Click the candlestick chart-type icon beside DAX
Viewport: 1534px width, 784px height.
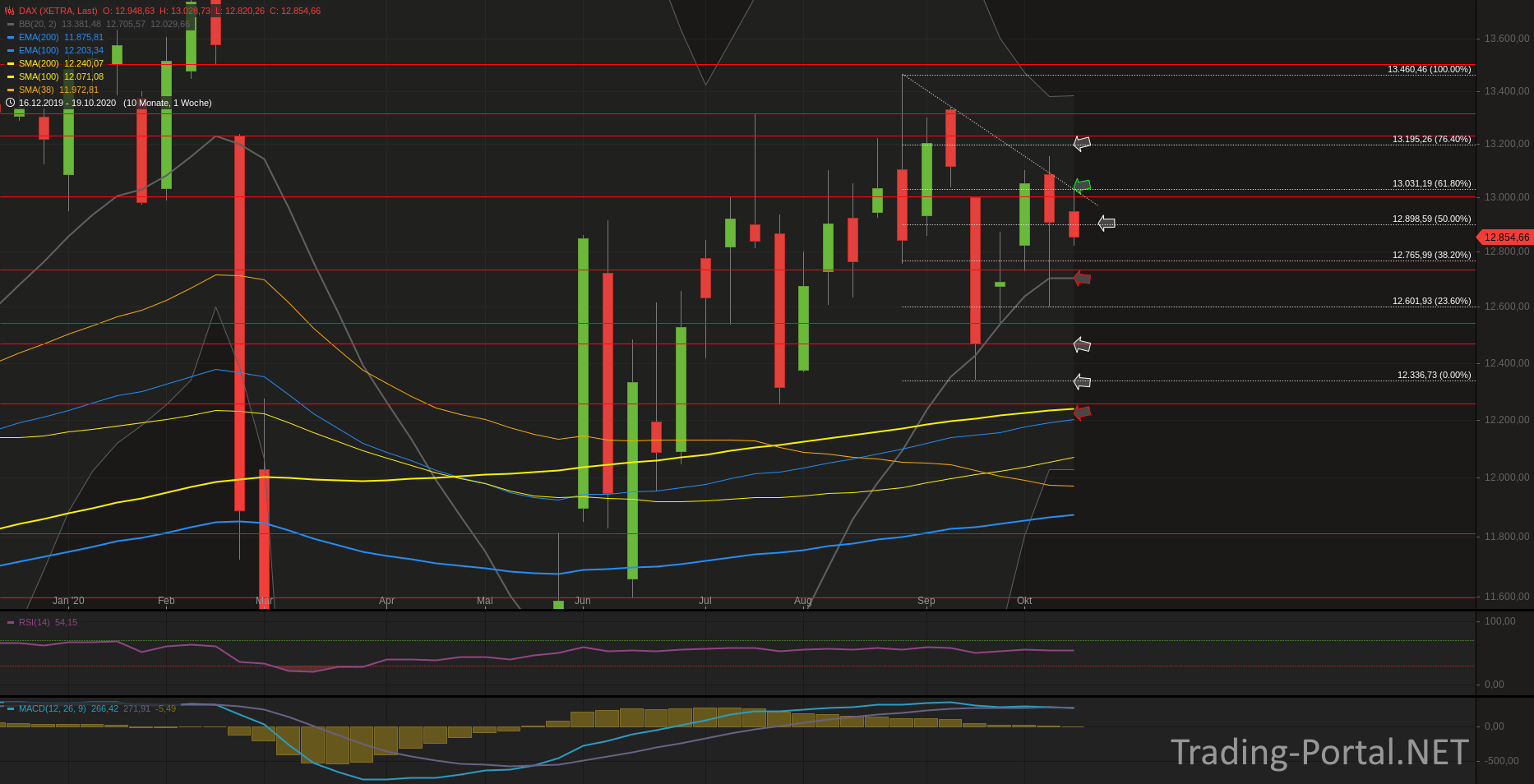(x=10, y=11)
